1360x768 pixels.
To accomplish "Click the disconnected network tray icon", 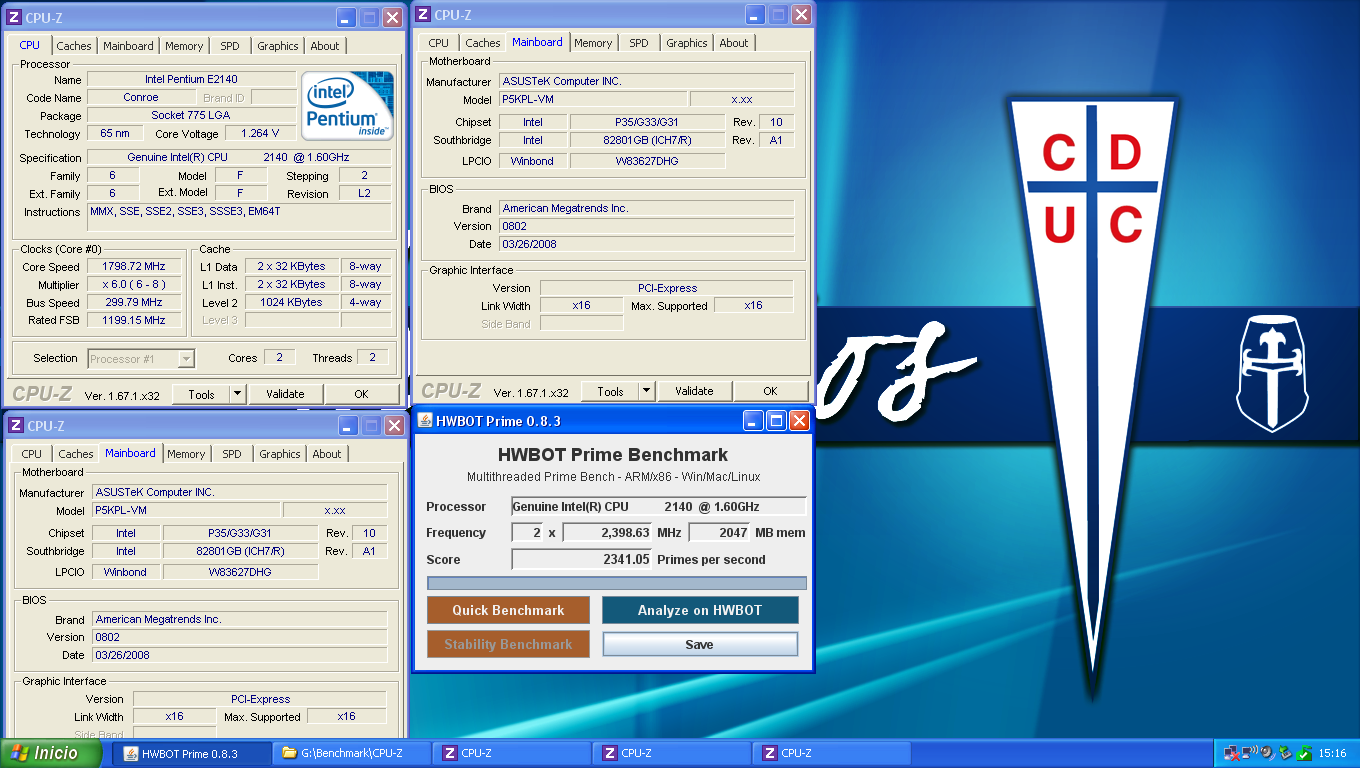I will pos(1232,753).
